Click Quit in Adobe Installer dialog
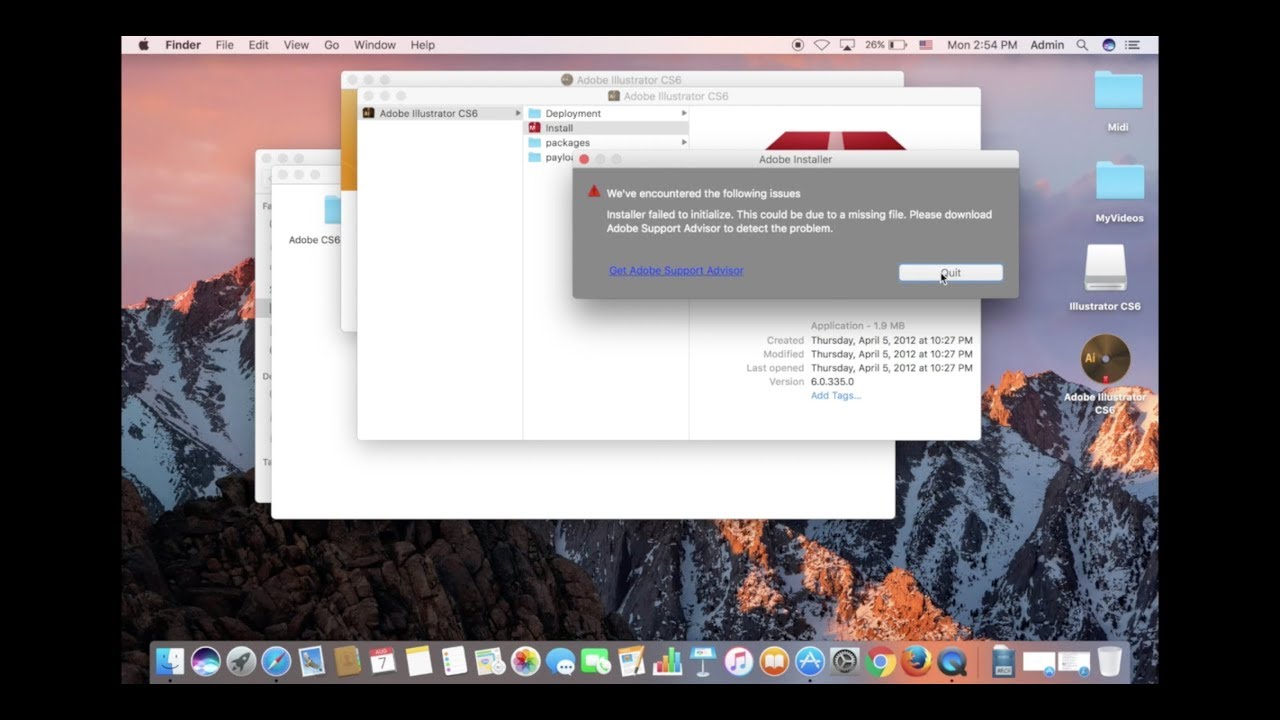This screenshot has height=720, width=1280. point(950,273)
